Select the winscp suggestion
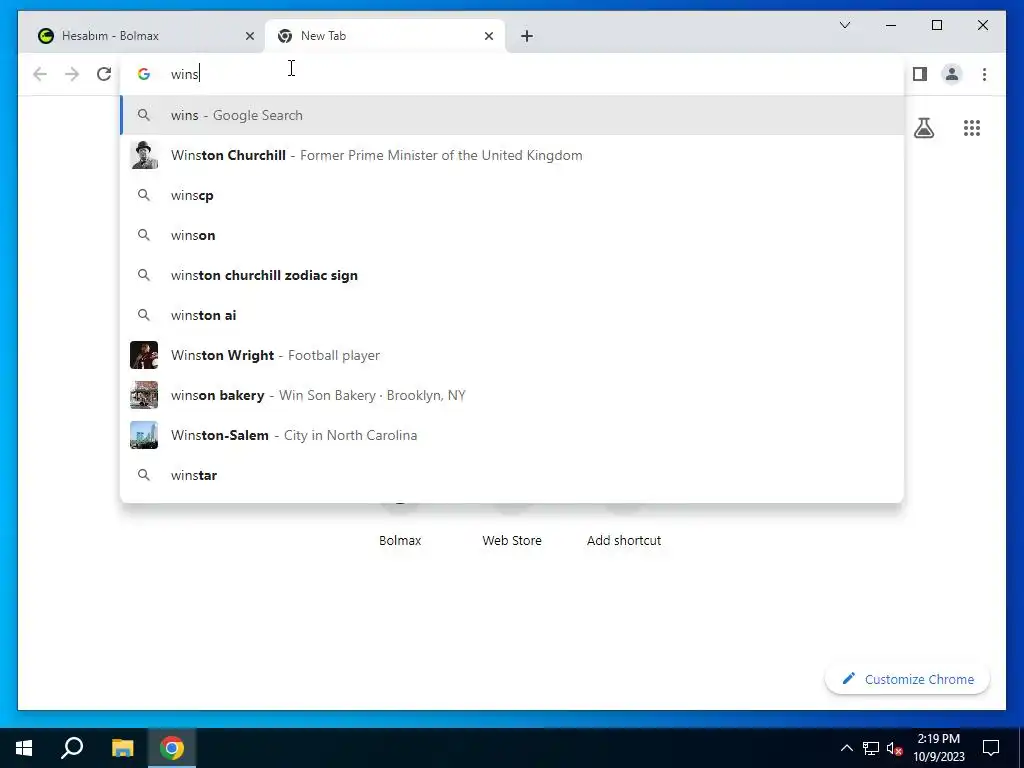 pyautogui.click(x=512, y=195)
